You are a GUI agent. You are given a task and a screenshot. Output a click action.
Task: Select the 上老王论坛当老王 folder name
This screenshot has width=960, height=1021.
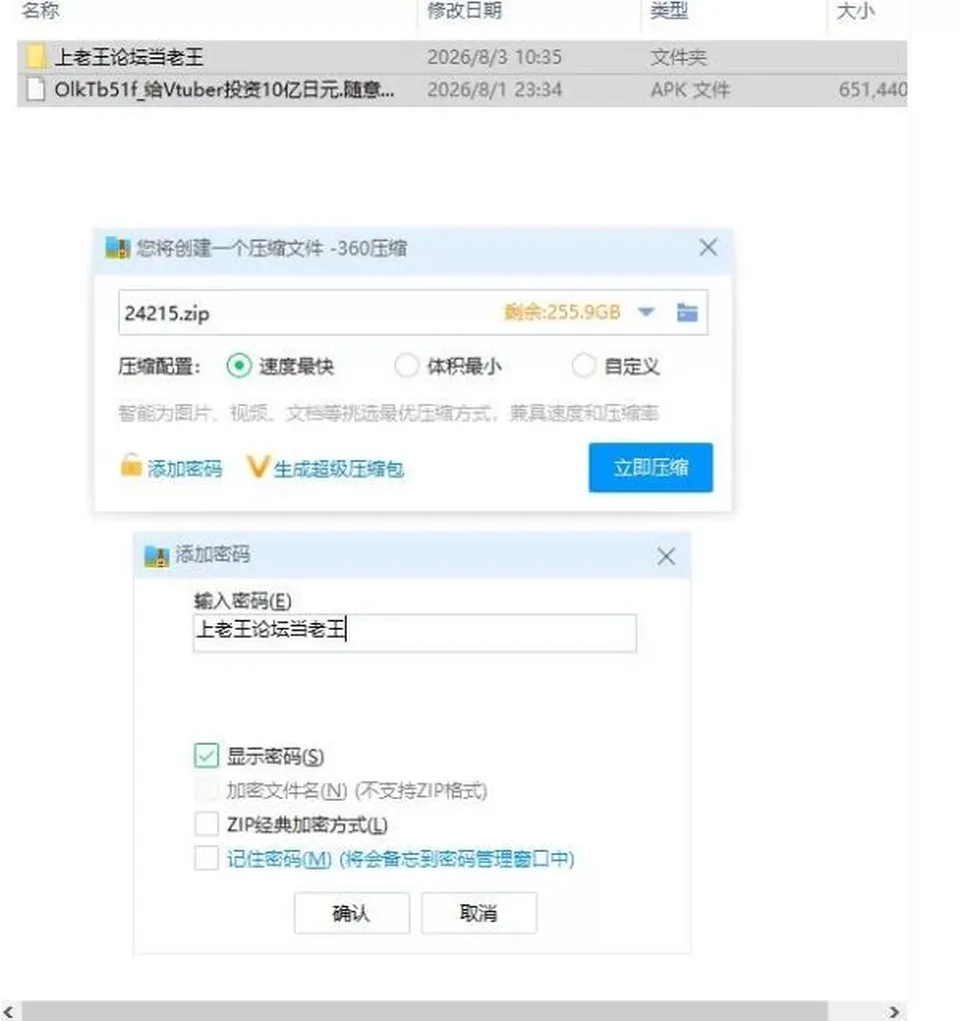(128, 57)
